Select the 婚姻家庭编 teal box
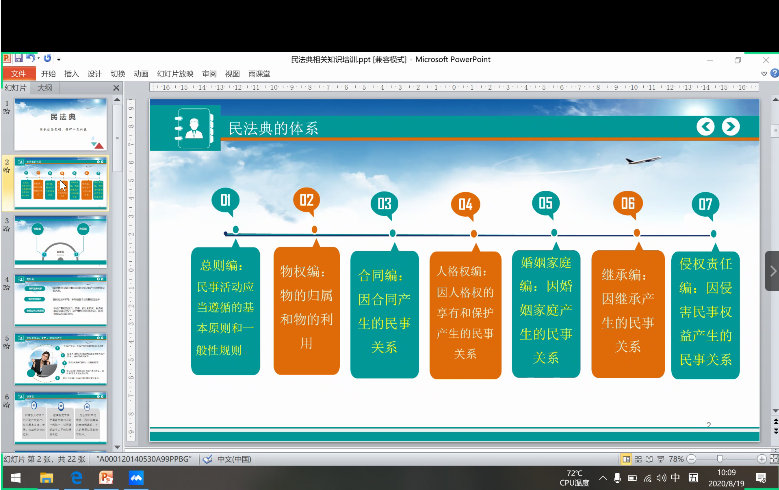The height and width of the screenshot is (490, 779). tap(546, 314)
